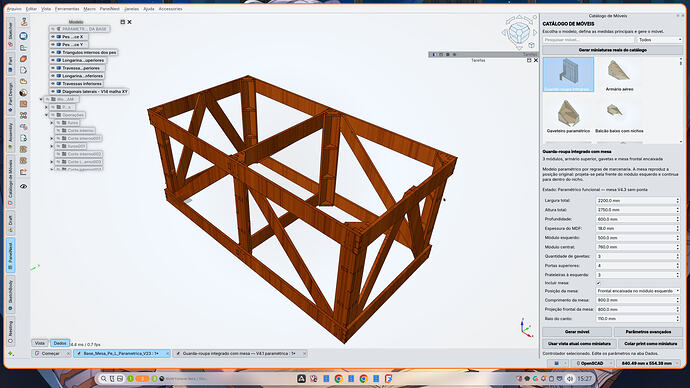This screenshot has width=690, height=388.
Task: Click Gerar miniaturas reais do catálogo
Action: click(x=613, y=50)
